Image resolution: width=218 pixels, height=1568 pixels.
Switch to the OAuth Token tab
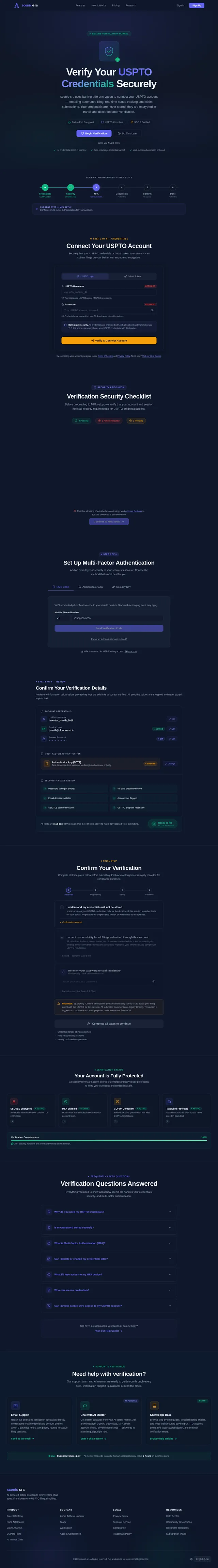pyautogui.click(x=133, y=276)
